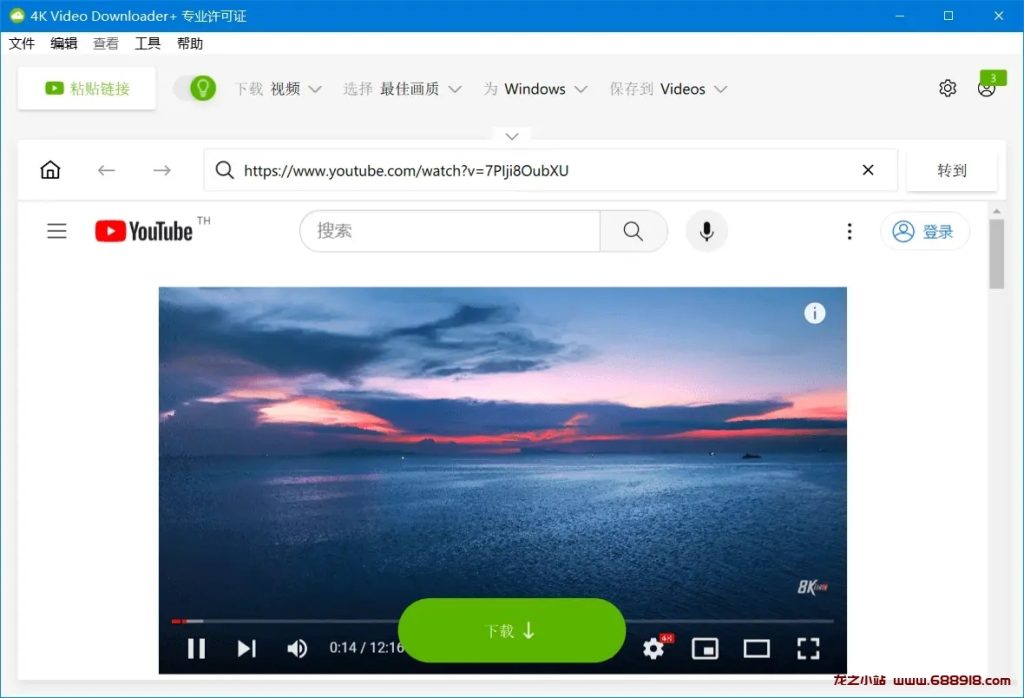
Task: Click the Paste Link (粘贴链接) button
Action: click(x=87, y=88)
